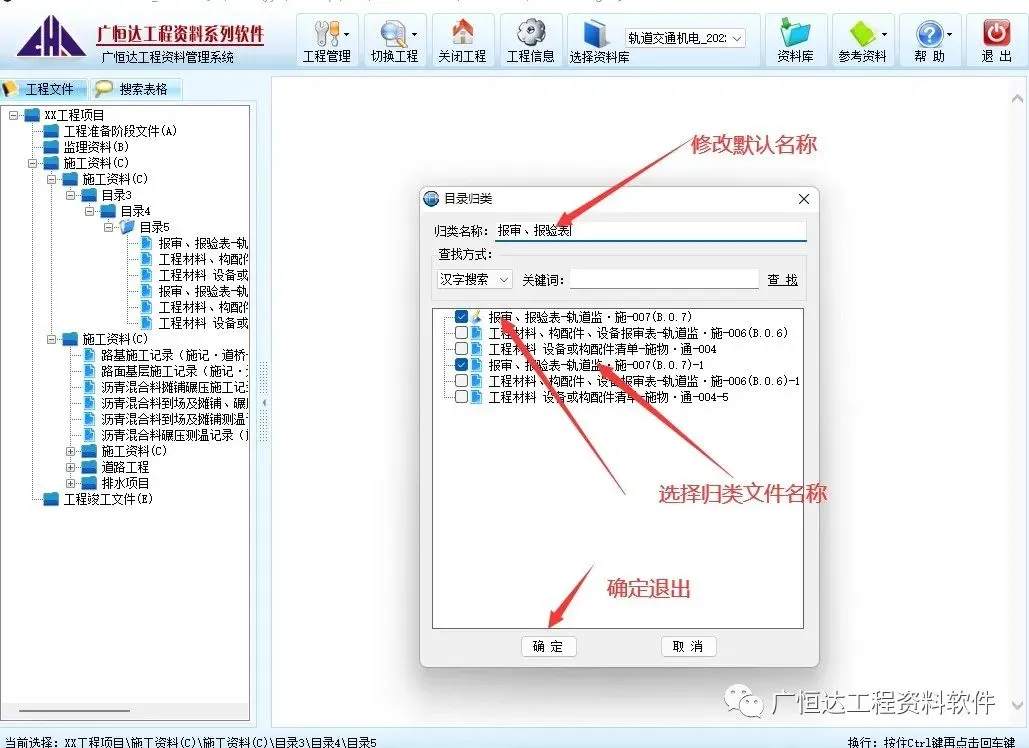1029x748 pixels.
Task: Click the 选择资料库 book icon
Action: 597,33
